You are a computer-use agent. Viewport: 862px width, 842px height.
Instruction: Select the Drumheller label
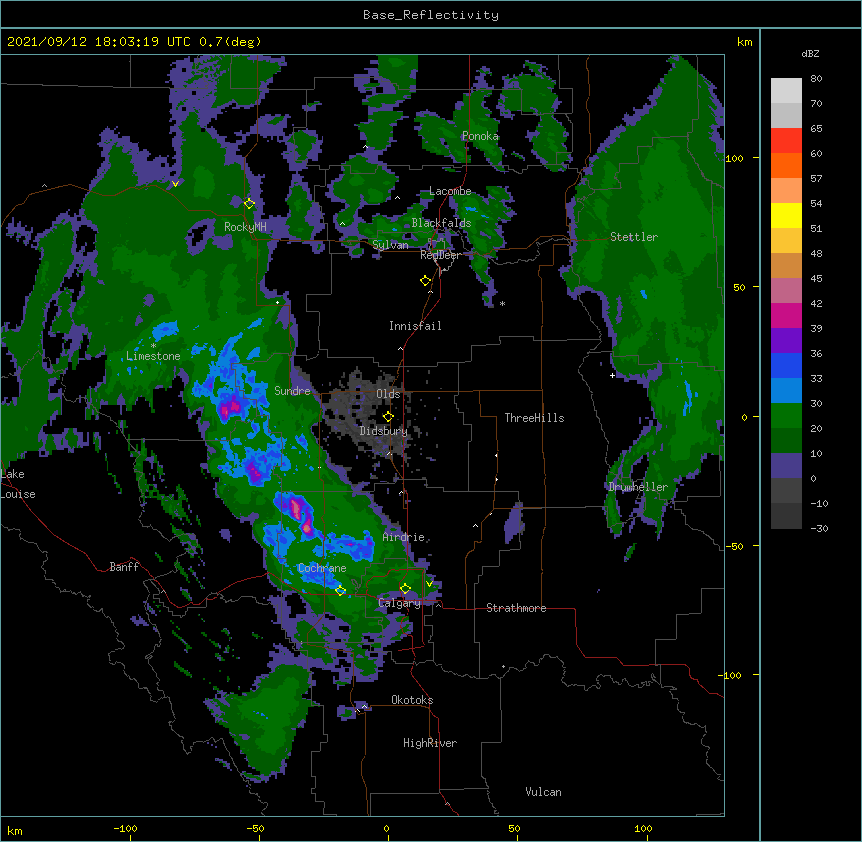638,487
